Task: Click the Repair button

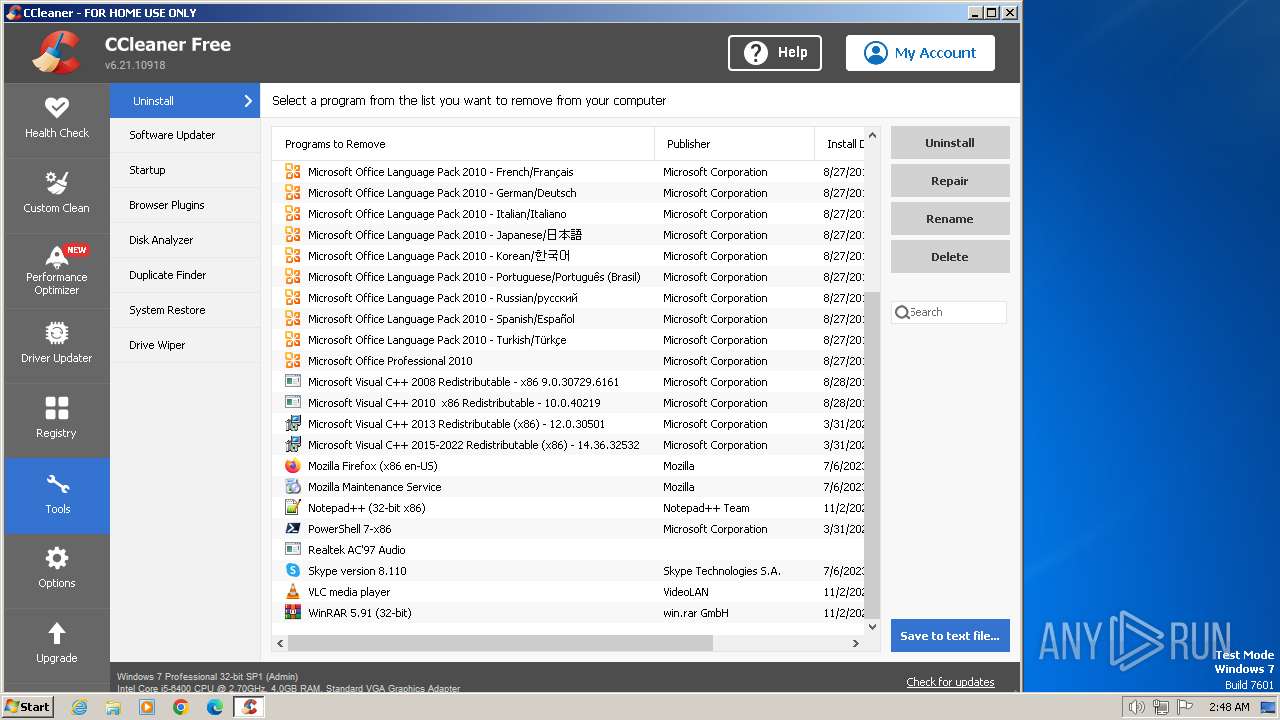Action: coord(950,181)
